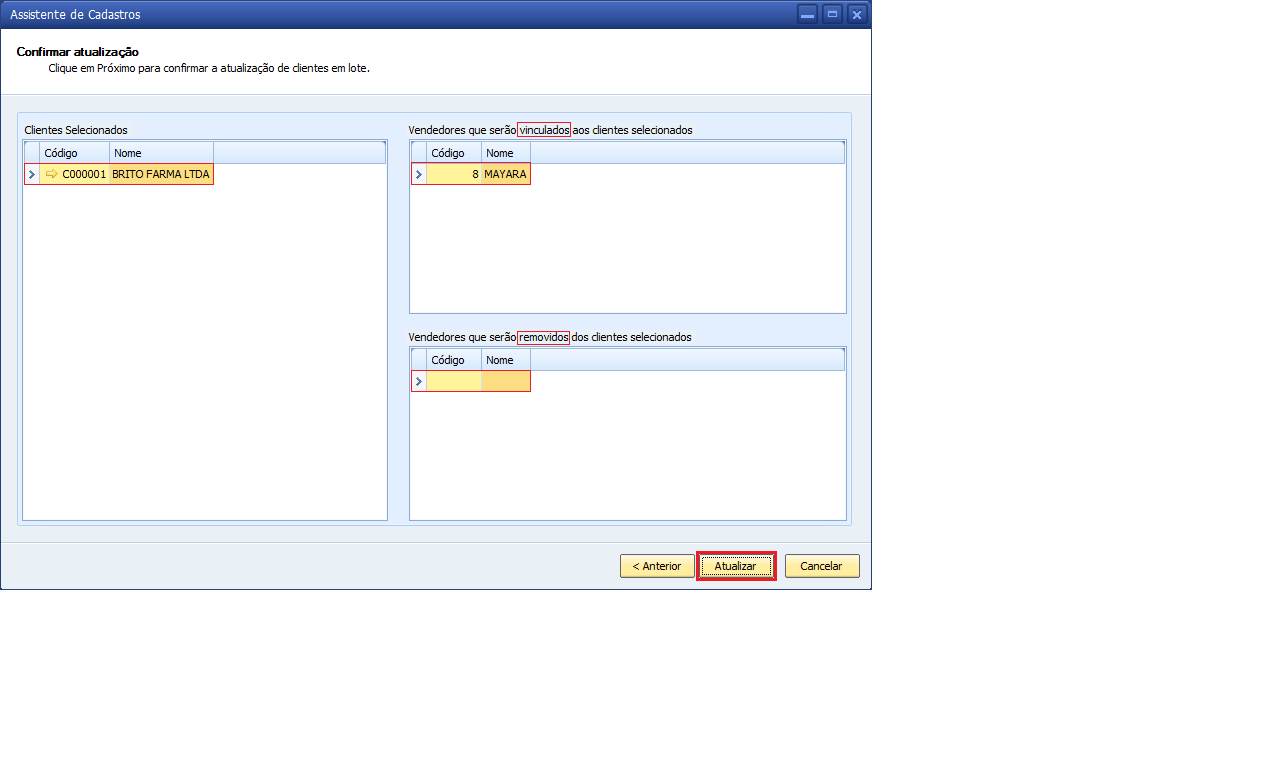
Task: Select the row marker for BRITO FARMA LTDA
Action: click(32, 174)
